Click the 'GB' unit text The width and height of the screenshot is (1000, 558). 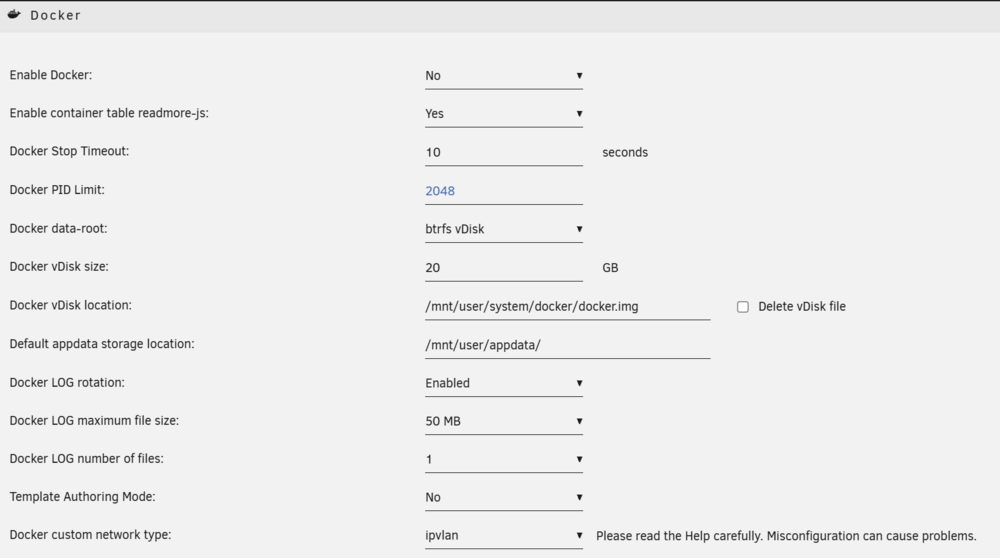(610, 268)
